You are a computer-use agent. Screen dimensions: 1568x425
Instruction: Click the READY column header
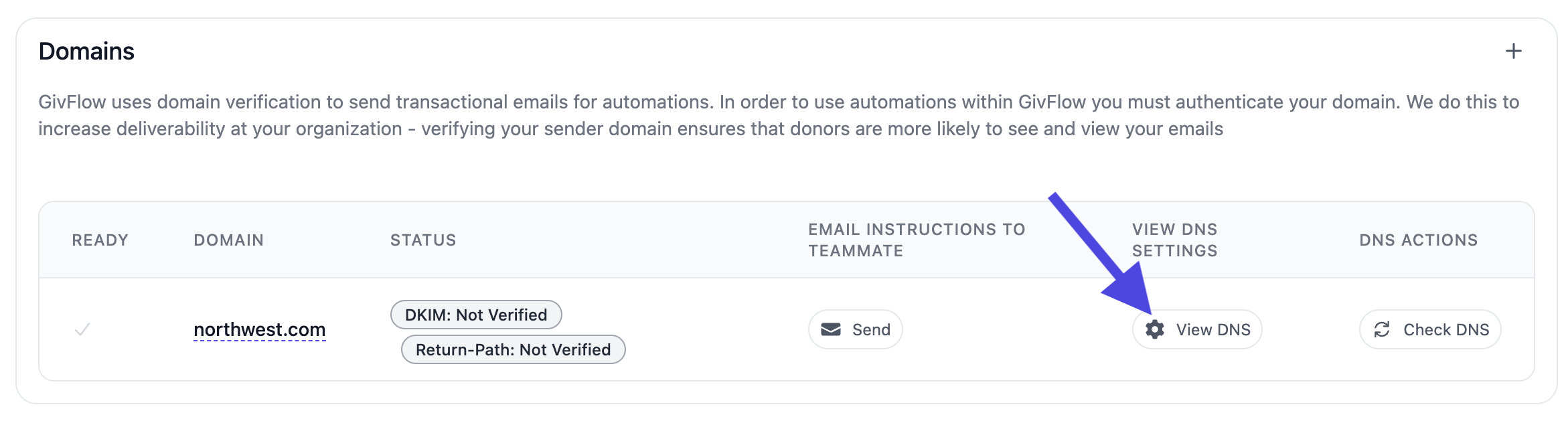coord(100,240)
